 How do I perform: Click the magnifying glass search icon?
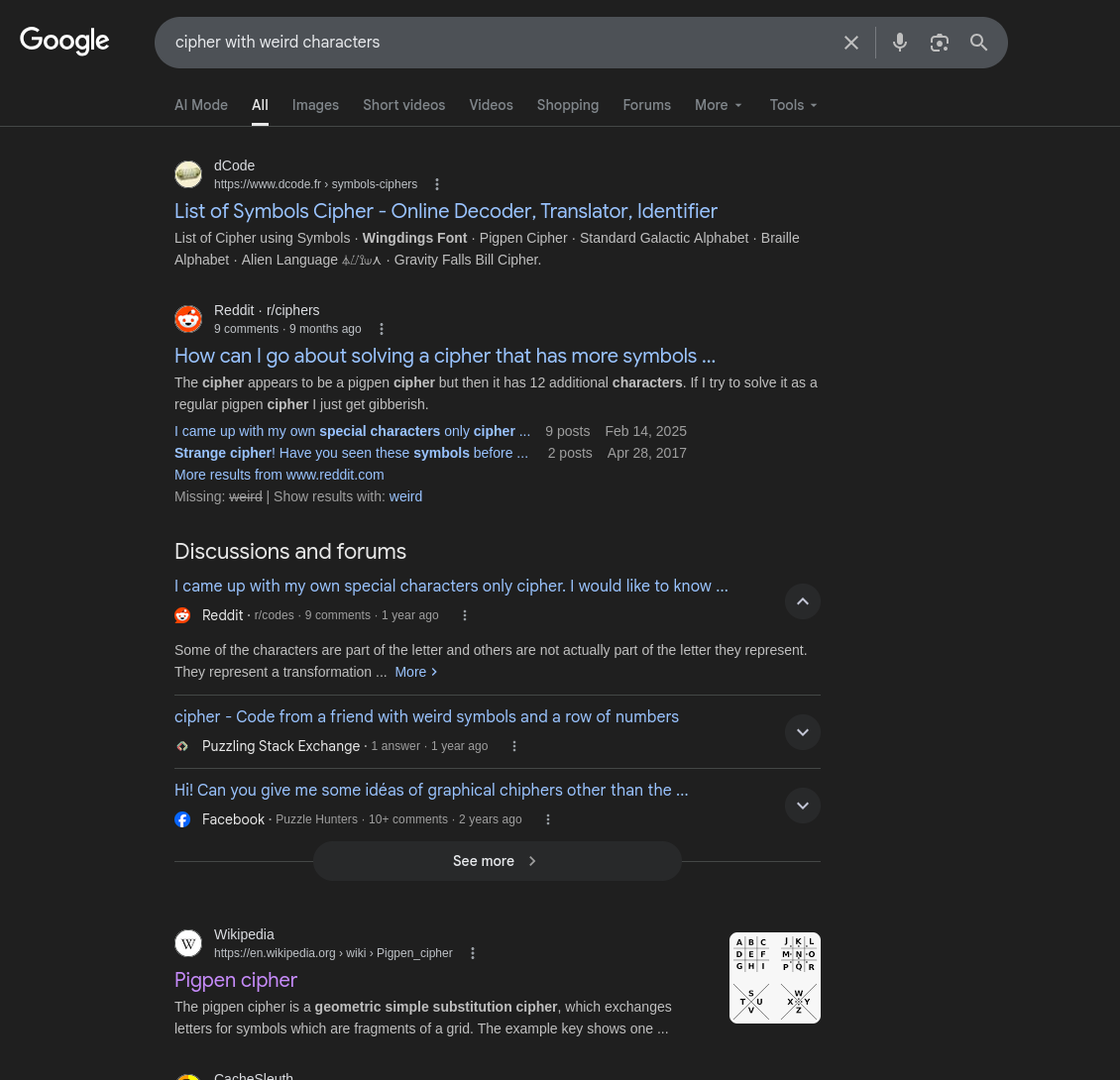point(978,43)
